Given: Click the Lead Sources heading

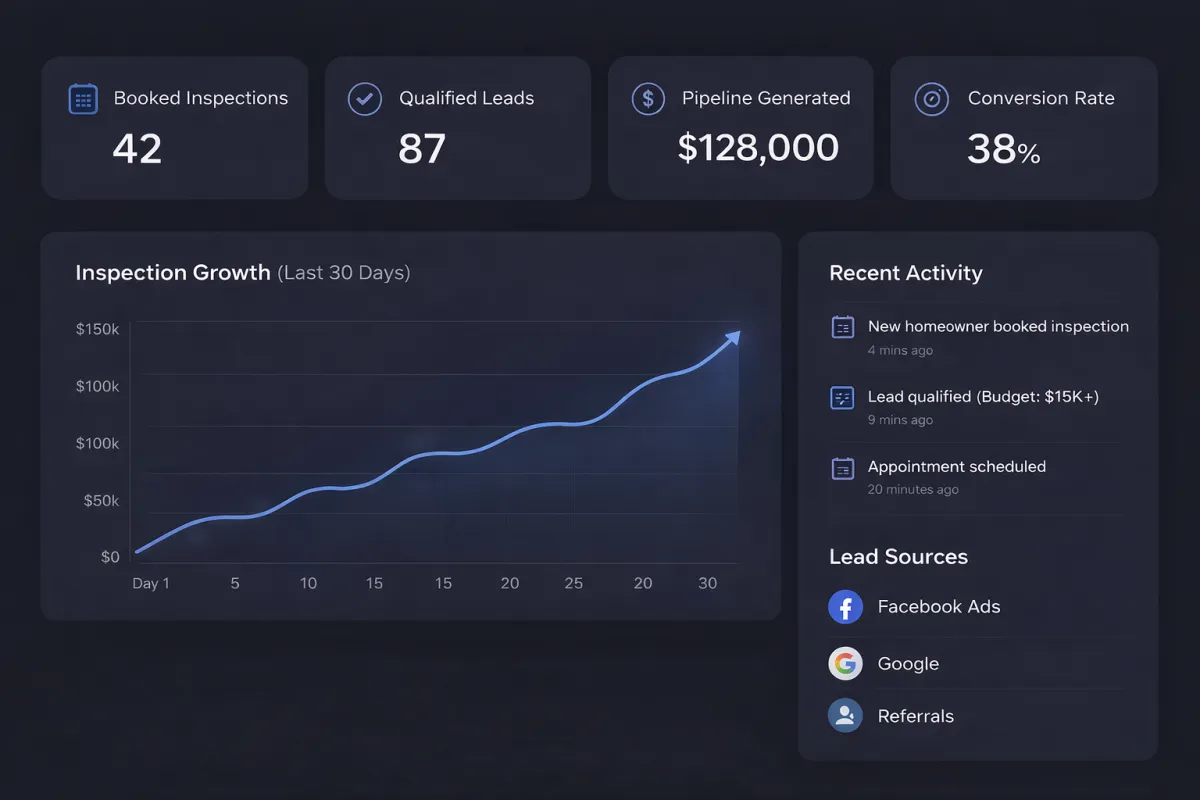Looking at the screenshot, I should 898,557.
